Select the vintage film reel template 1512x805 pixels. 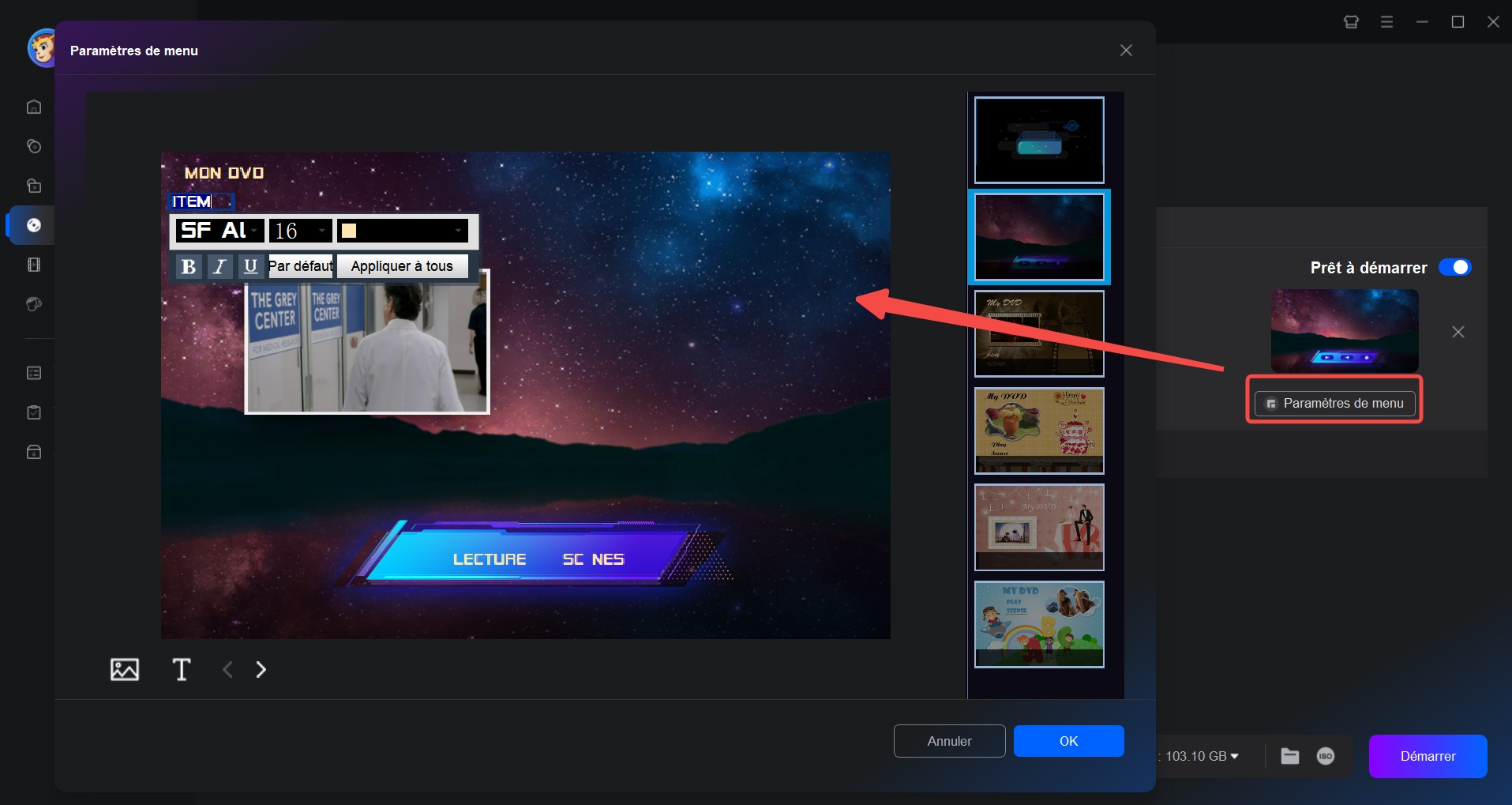click(x=1039, y=333)
